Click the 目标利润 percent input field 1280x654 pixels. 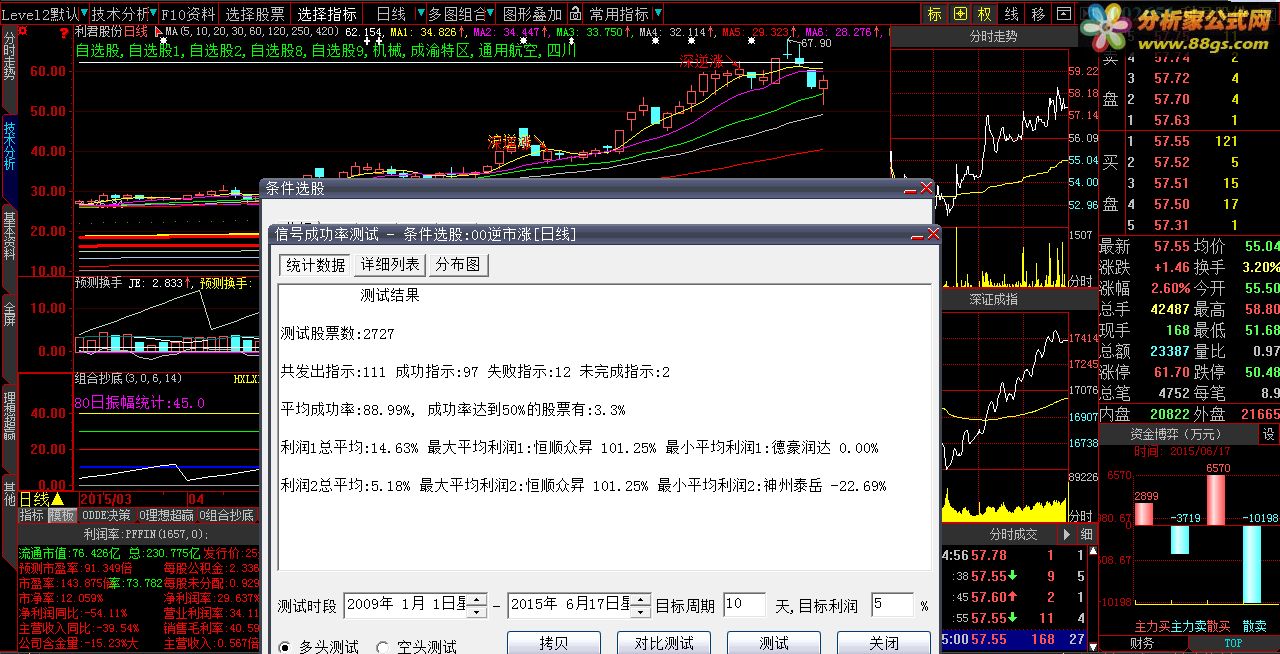click(x=892, y=604)
